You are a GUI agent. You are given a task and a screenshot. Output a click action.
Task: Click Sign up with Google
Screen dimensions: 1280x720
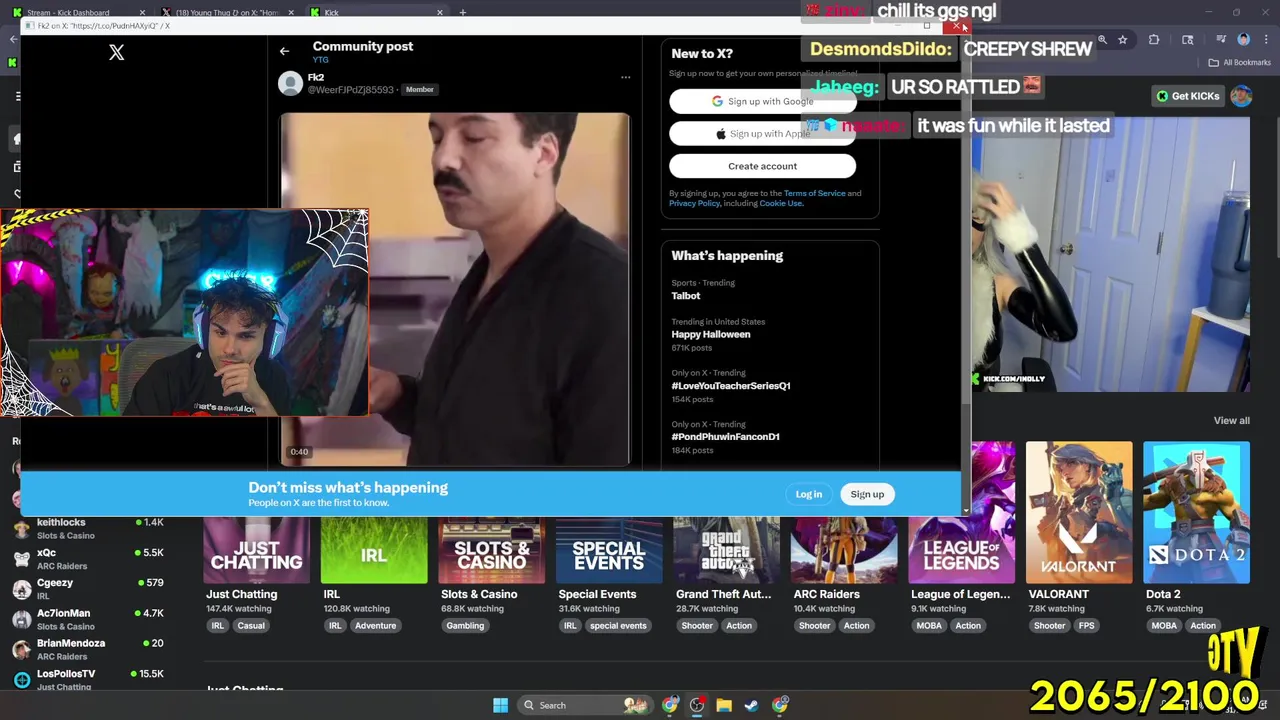763,101
